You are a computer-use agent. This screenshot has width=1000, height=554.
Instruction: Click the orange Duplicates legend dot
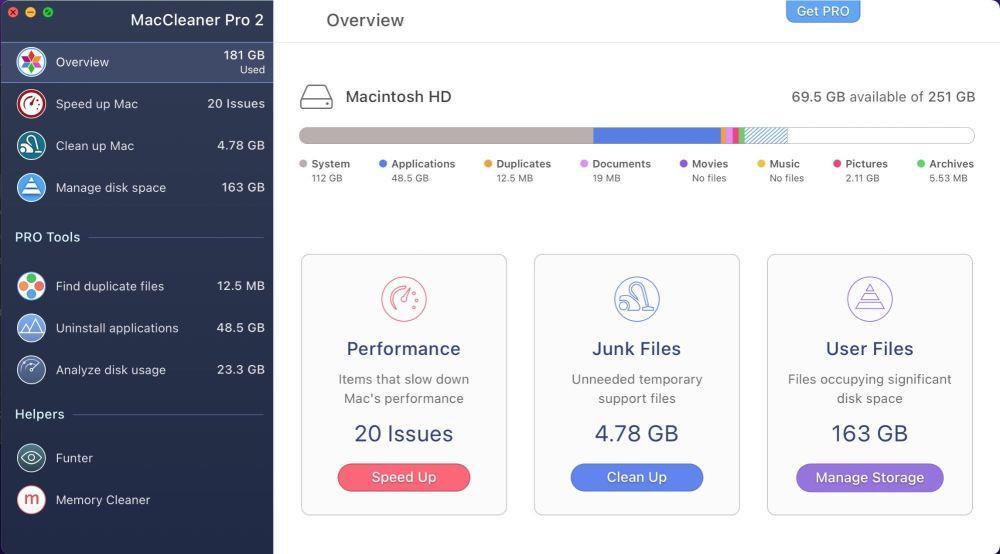coord(488,164)
